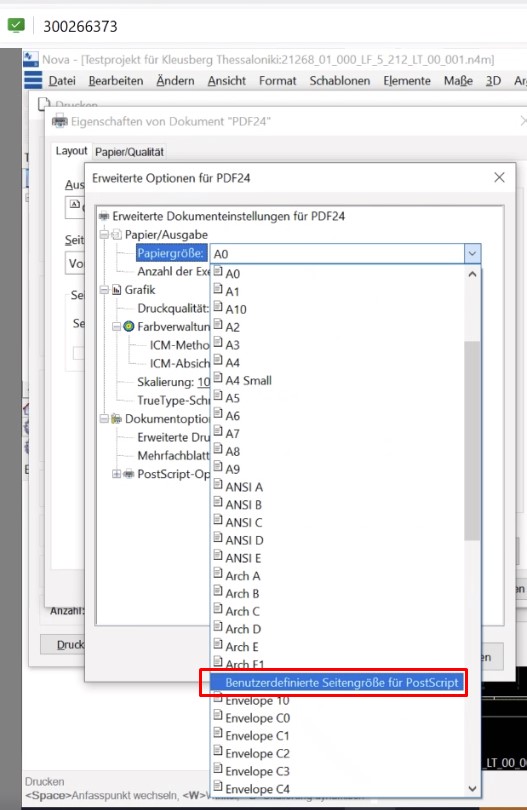The image size is (527, 810).
Task: Click the PostScript-Optionen printer icon
Action: click(129, 474)
